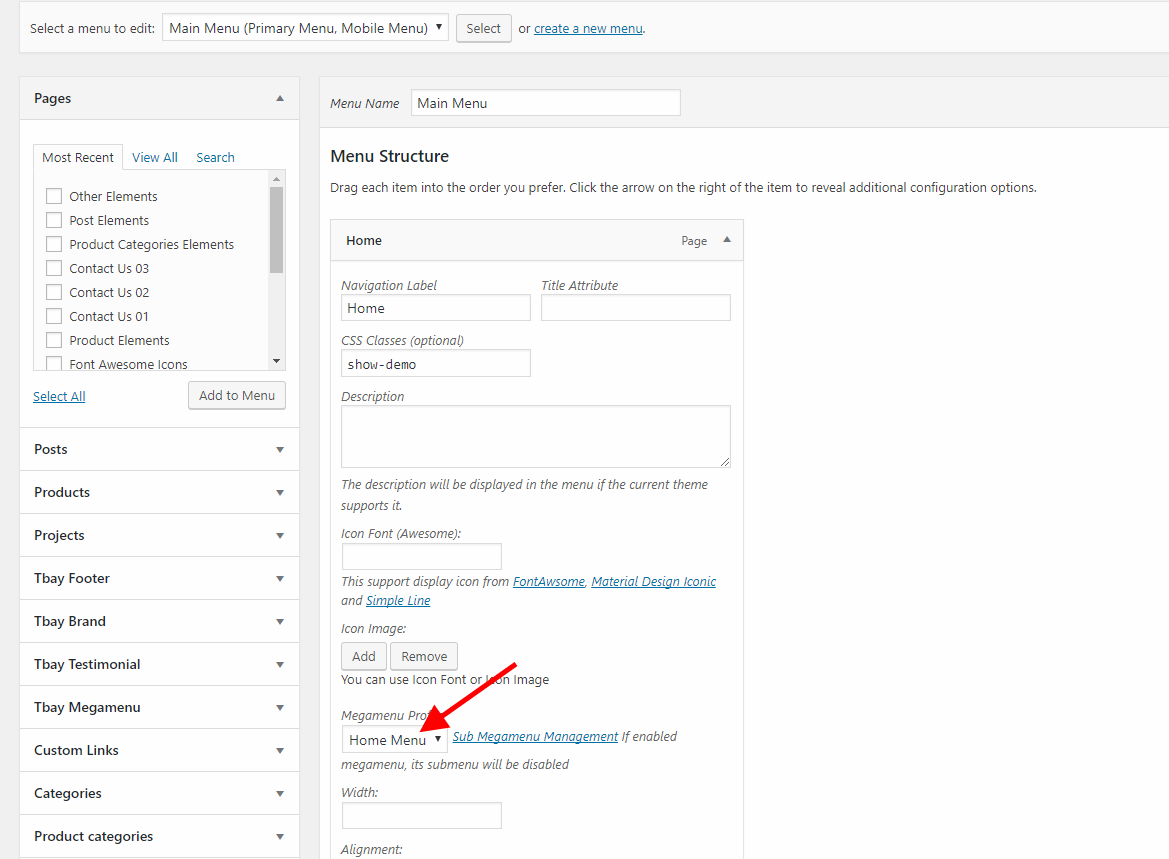This screenshot has width=1169, height=859.
Task: Click the CSS Classes input field
Action: click(x=435, y=364)
